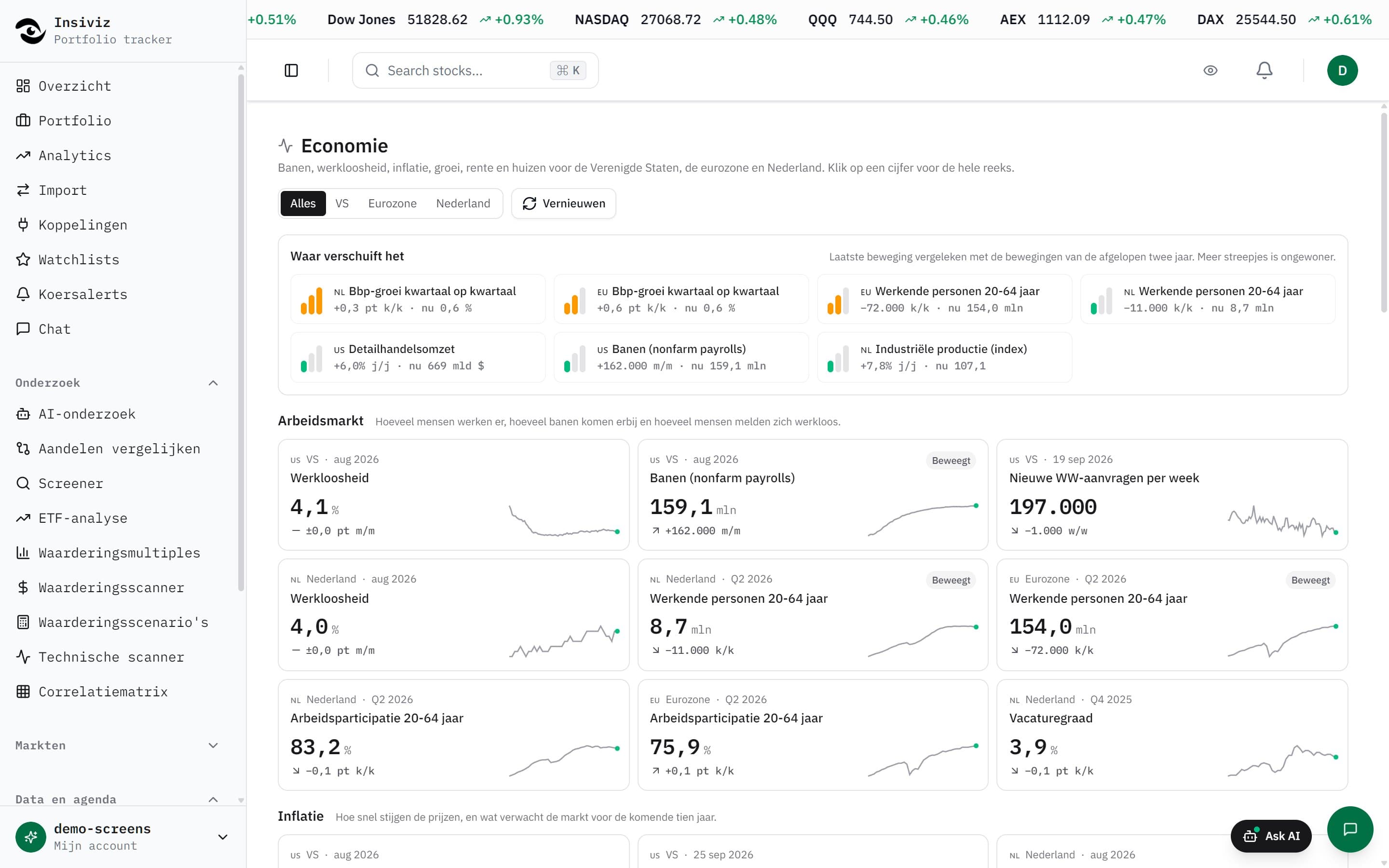This screenshot has width=1389, height=868.
Task: Open the demo-screens account dropdown
Action: (x=223, y=837)
